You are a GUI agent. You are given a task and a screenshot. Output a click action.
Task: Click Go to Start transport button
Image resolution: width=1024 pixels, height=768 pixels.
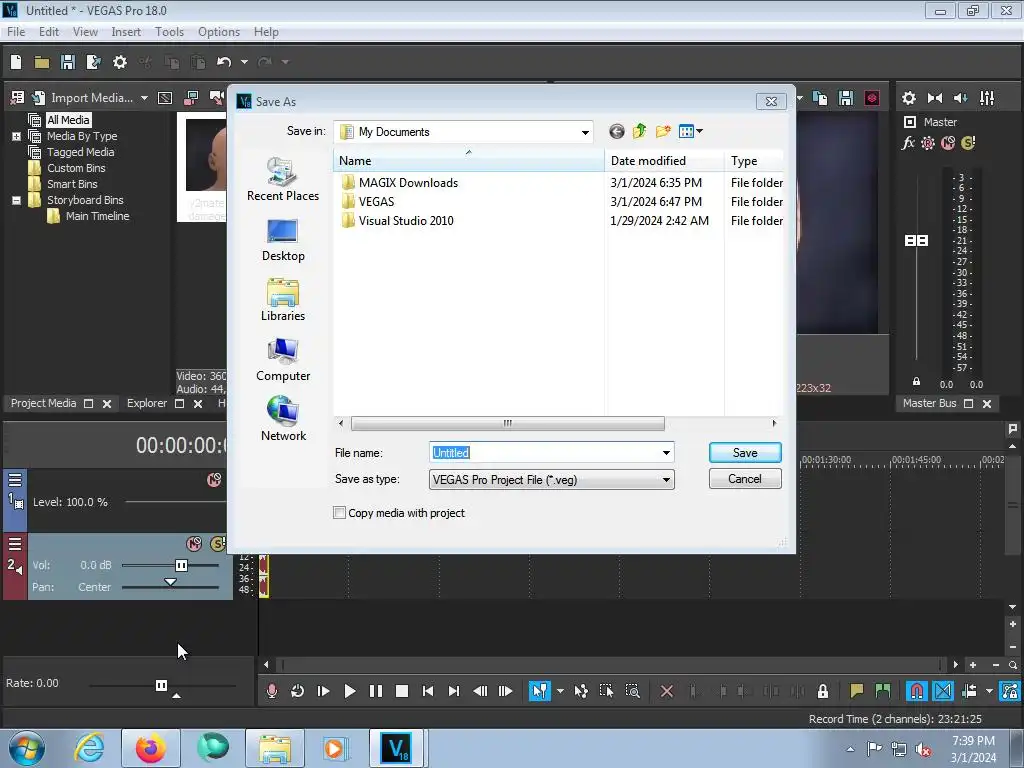pyautogui.click(x=428, y=691)
